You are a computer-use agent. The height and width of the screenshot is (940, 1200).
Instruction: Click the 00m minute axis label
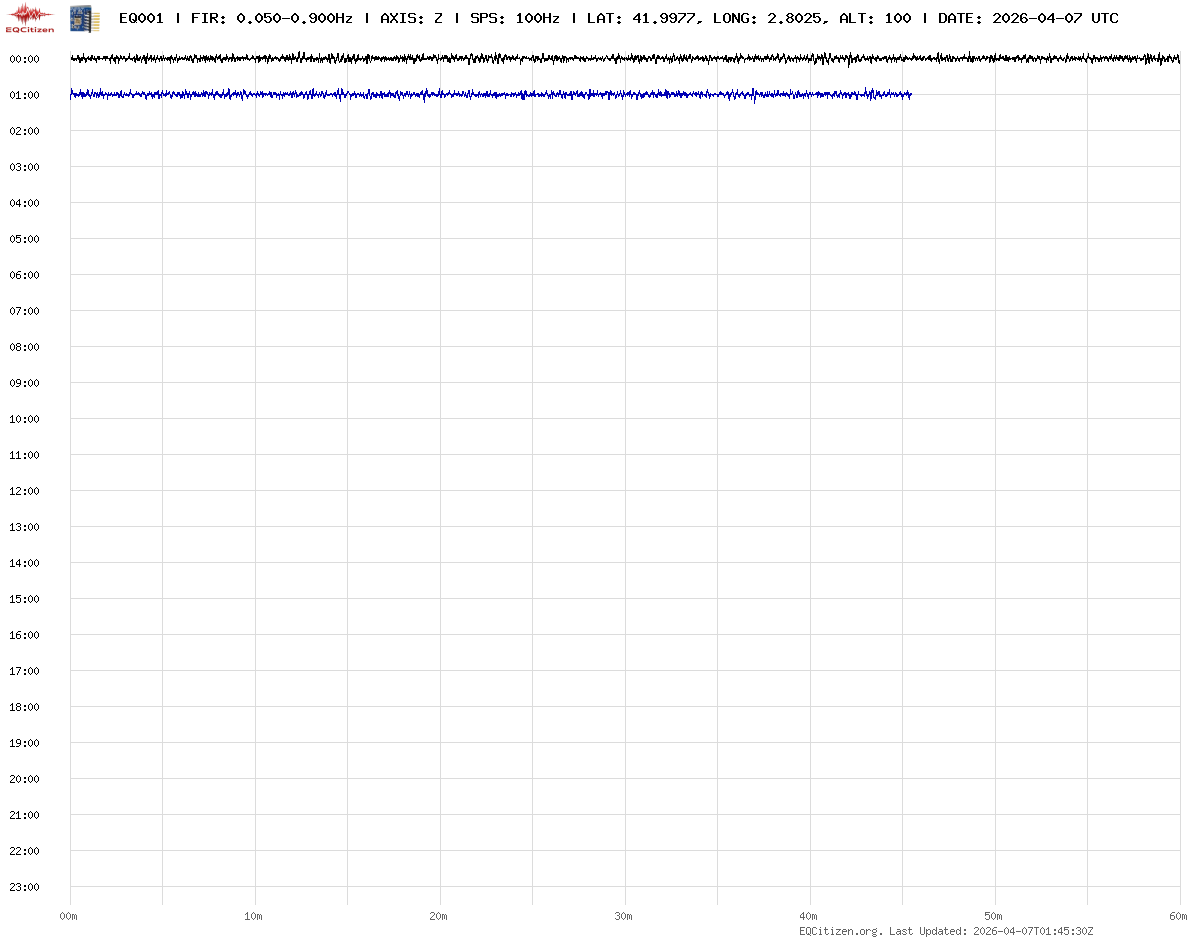(x=69, y=916)
